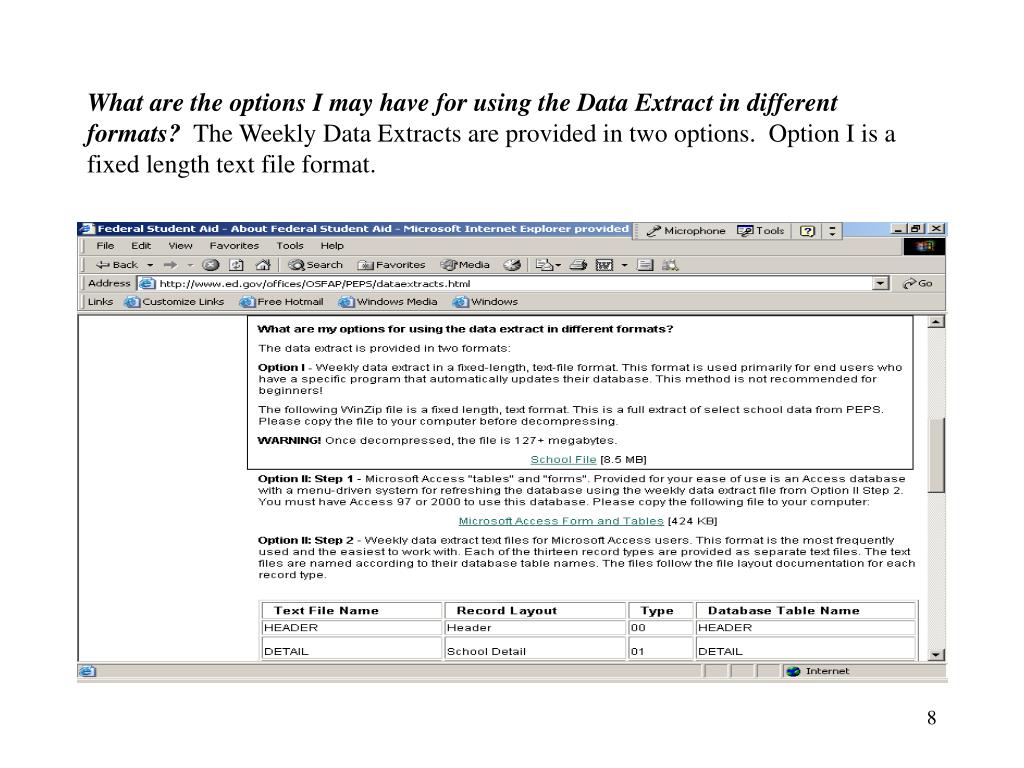Screen dimensions: 1024x768
Task: Click the 'School Detail' record layout cell
Action: point(535,650)
